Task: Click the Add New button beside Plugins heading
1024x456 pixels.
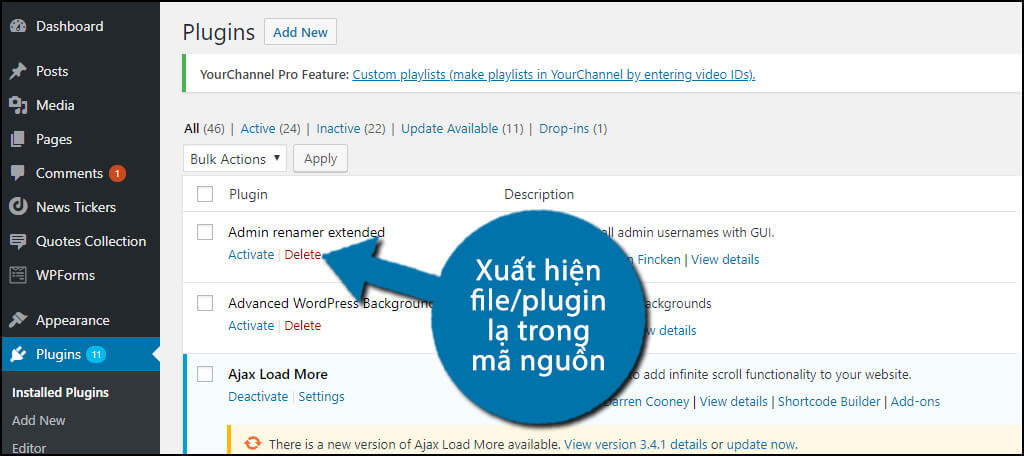Action: [x=300, y=32]
